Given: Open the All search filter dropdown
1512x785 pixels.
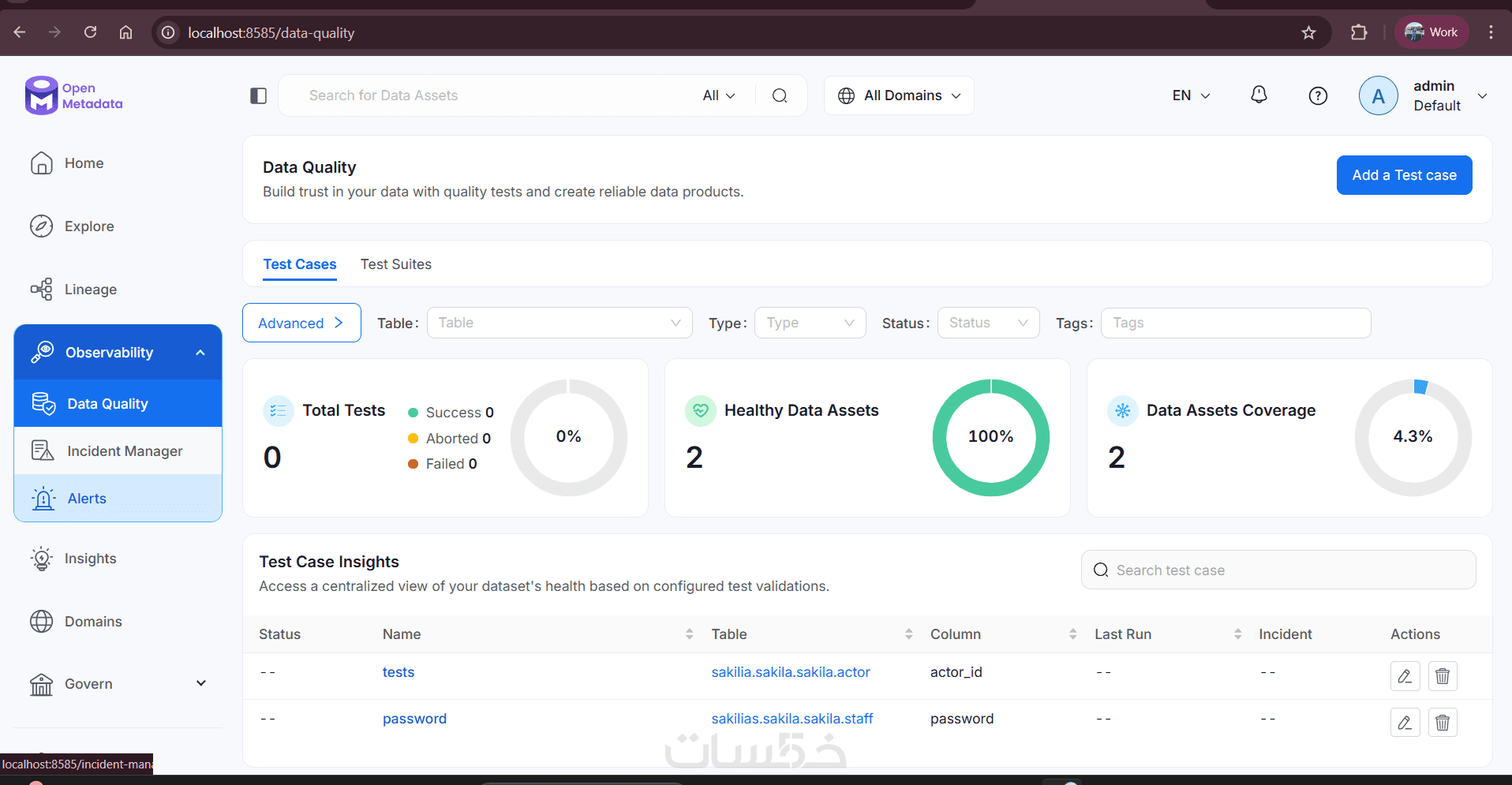Looking at the screenshot, I should (x=719, y=95).
